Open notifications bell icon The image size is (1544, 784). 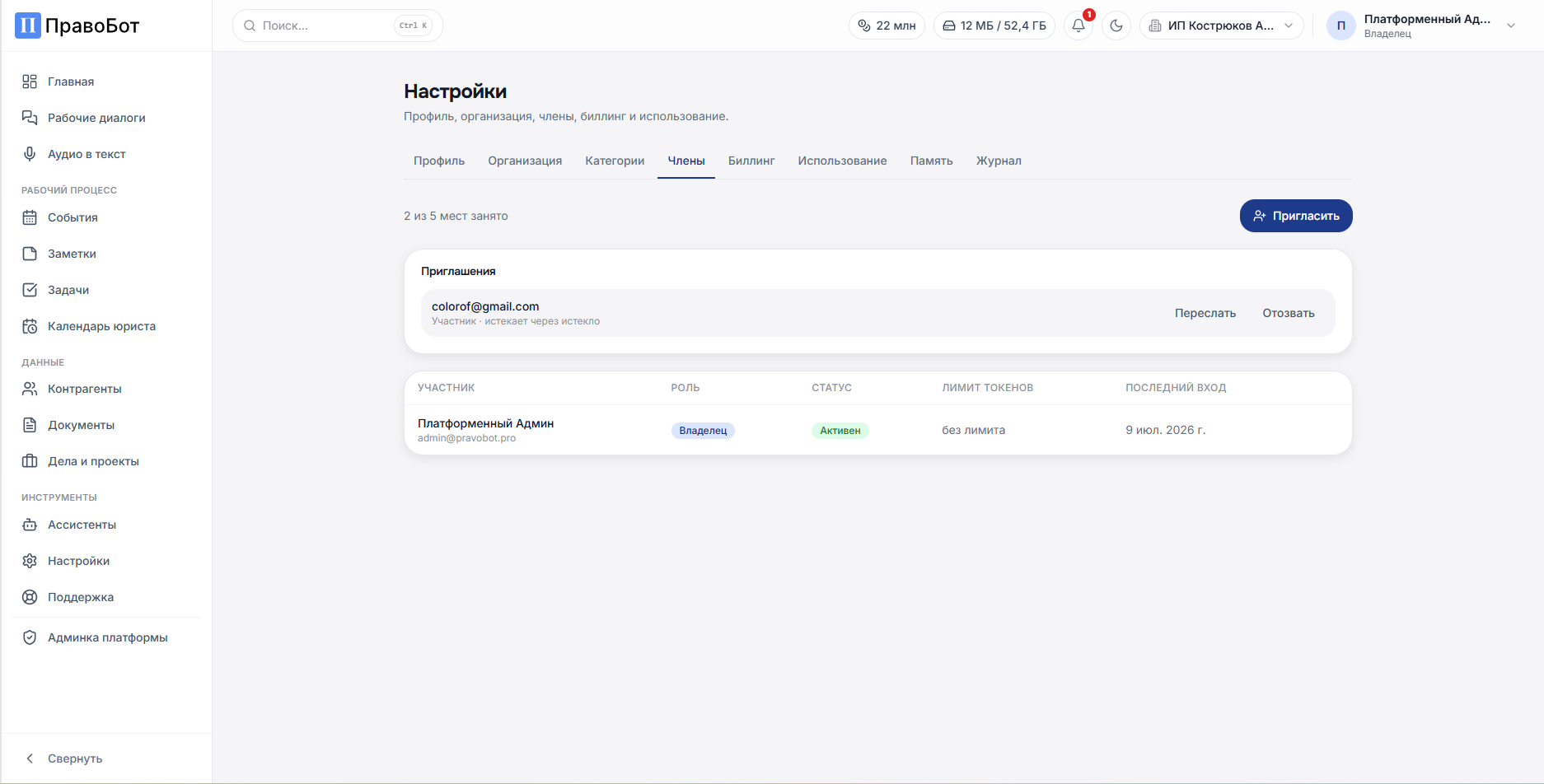point(1078,26)
